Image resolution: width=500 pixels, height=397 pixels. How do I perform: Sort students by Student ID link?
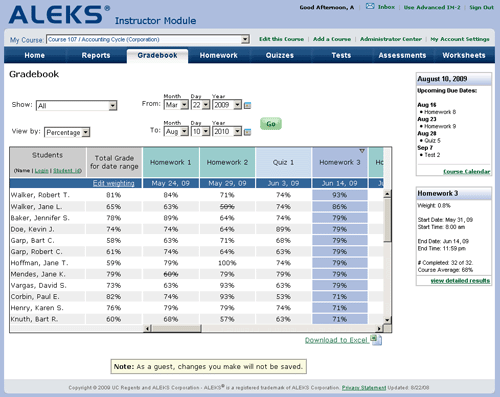click(67, 171)
